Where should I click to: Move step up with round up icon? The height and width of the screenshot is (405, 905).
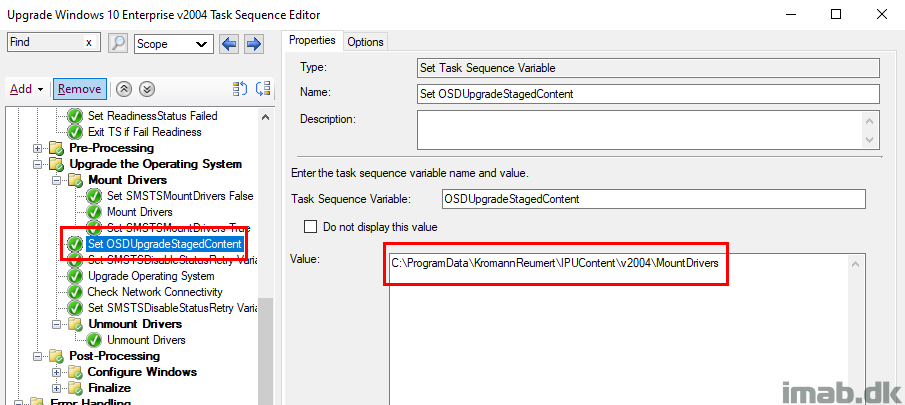124,89
